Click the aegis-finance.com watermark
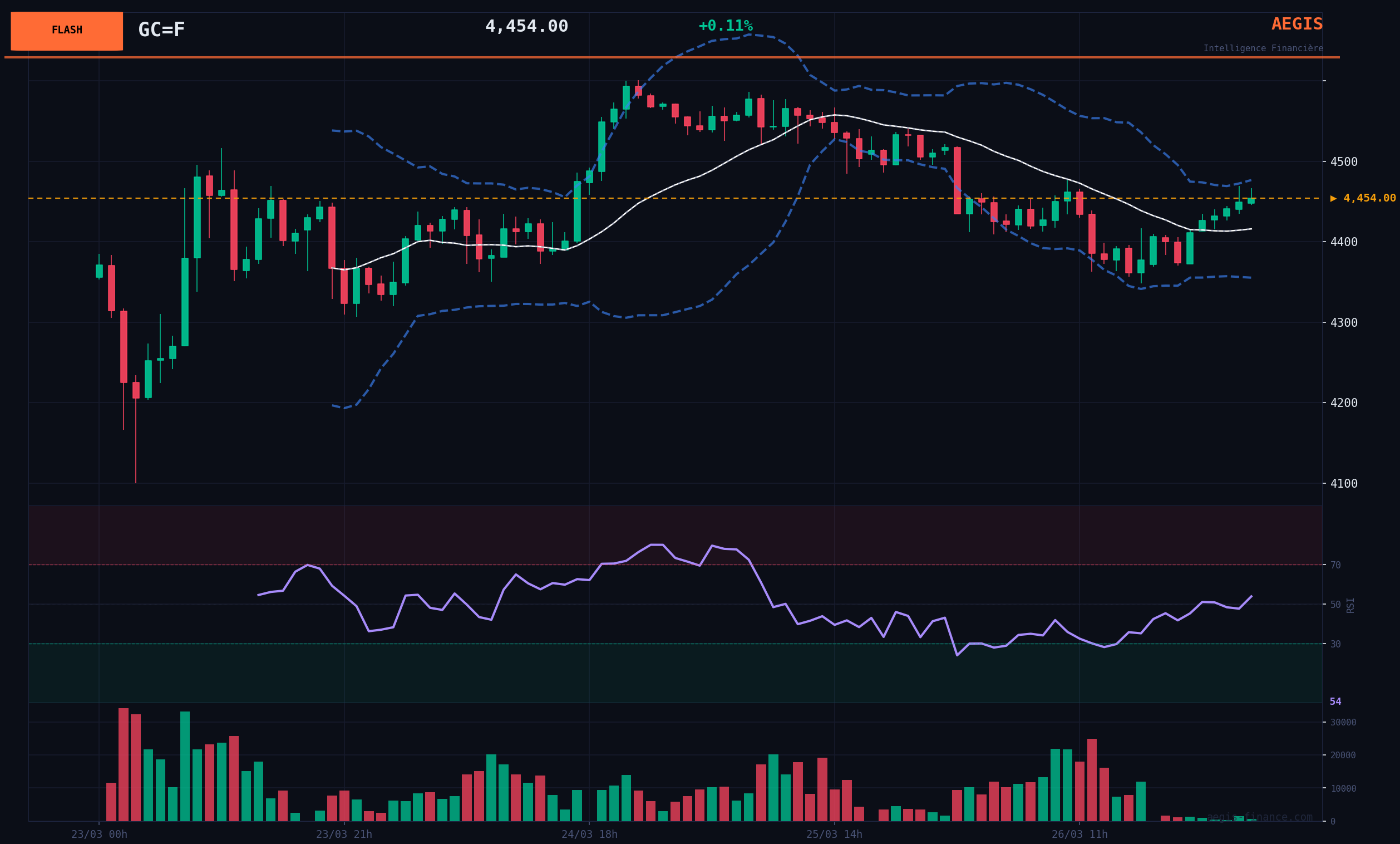The width and height of the screenshot is (1400, 844). (x=1259, y=817)
